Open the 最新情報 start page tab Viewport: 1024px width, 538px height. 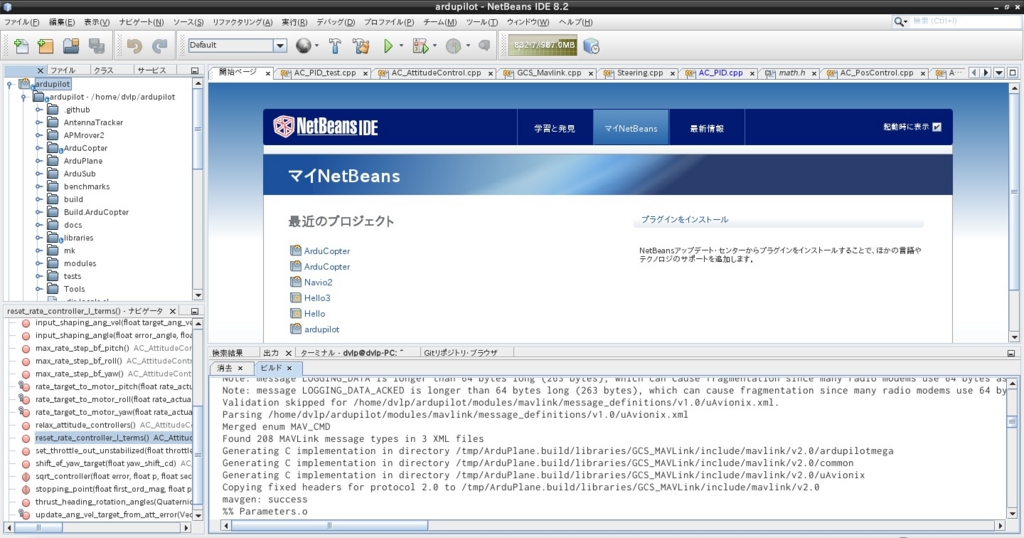pos(707,128)
